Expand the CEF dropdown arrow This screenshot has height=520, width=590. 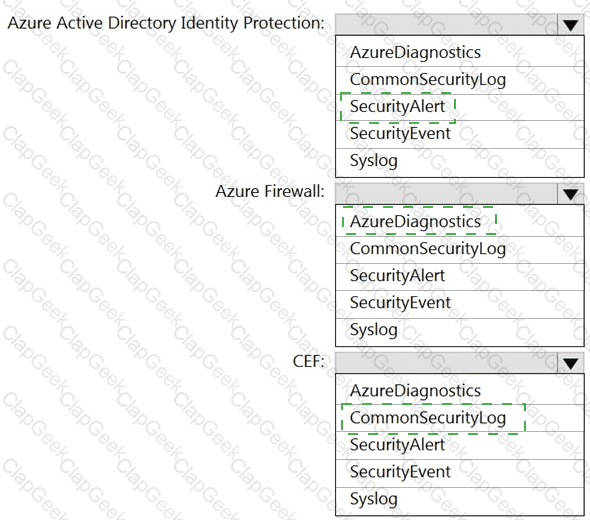click(570, 363)
